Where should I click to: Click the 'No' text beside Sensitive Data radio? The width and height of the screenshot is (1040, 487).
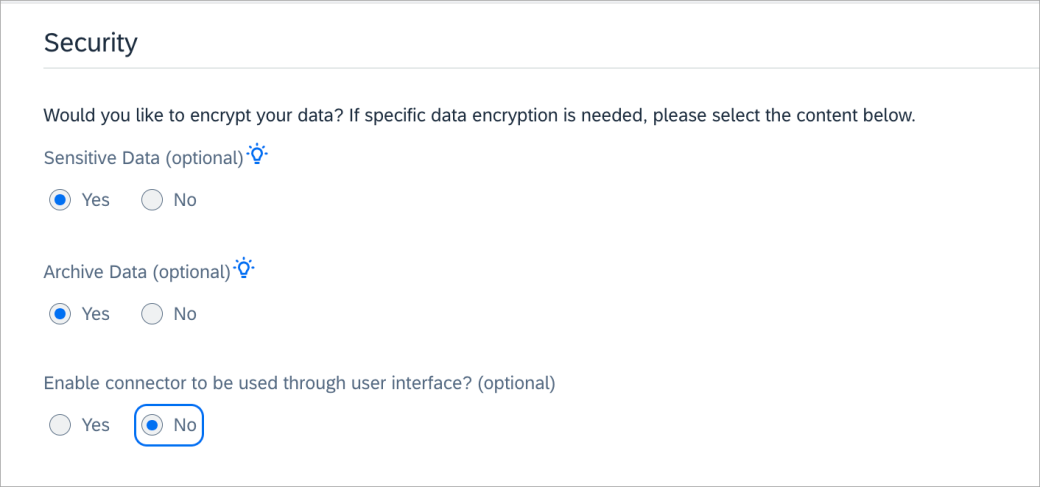point(185,200)
